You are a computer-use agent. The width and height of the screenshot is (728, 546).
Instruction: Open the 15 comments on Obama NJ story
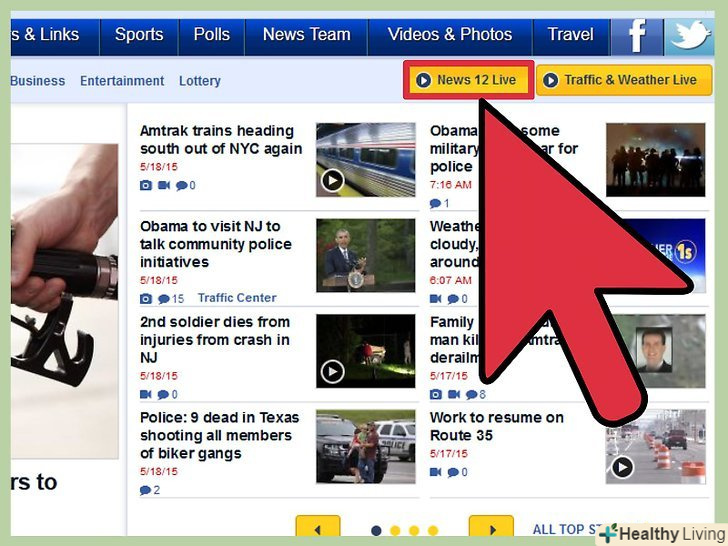click(171, 299)
